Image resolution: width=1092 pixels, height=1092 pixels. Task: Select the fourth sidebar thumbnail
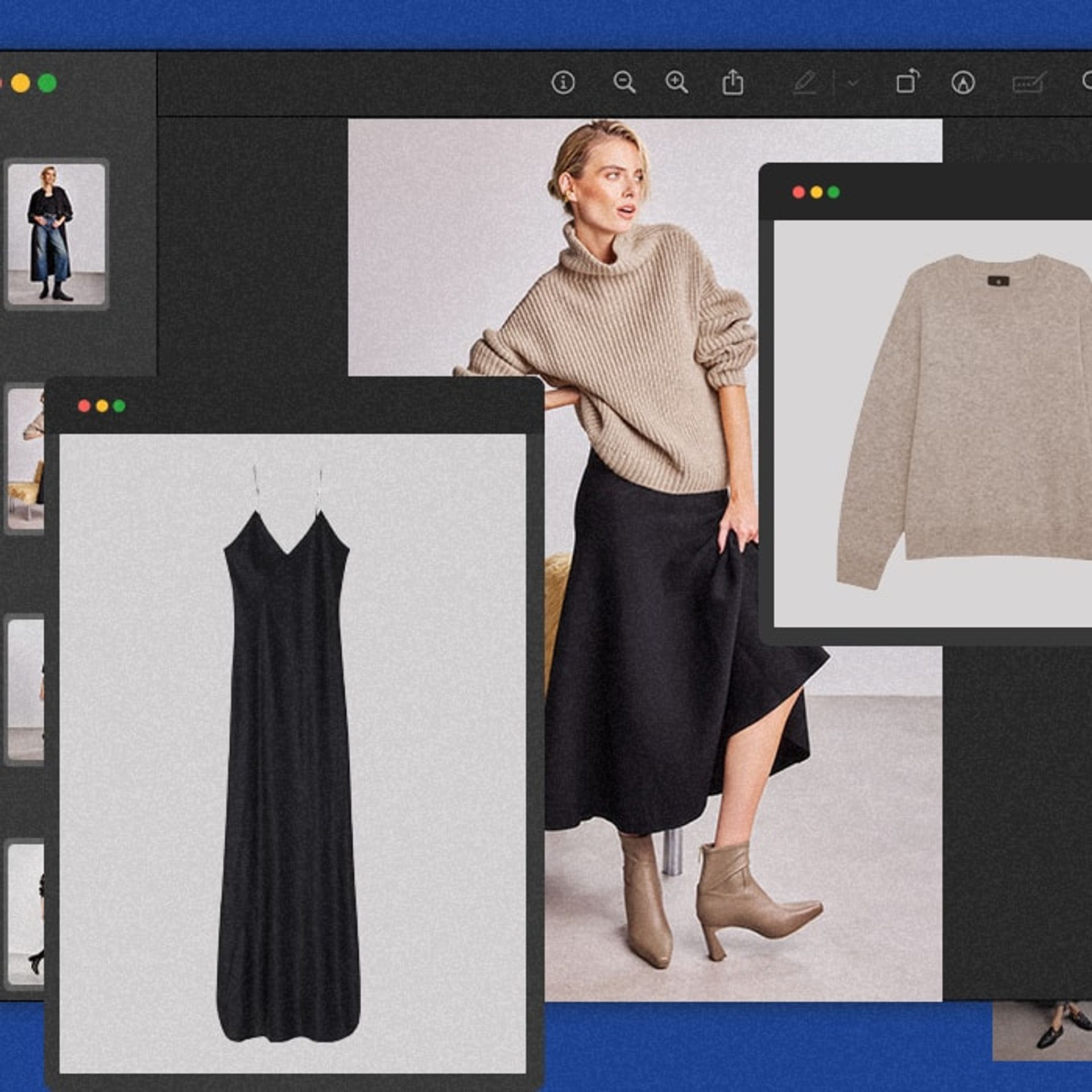(26, 913)
